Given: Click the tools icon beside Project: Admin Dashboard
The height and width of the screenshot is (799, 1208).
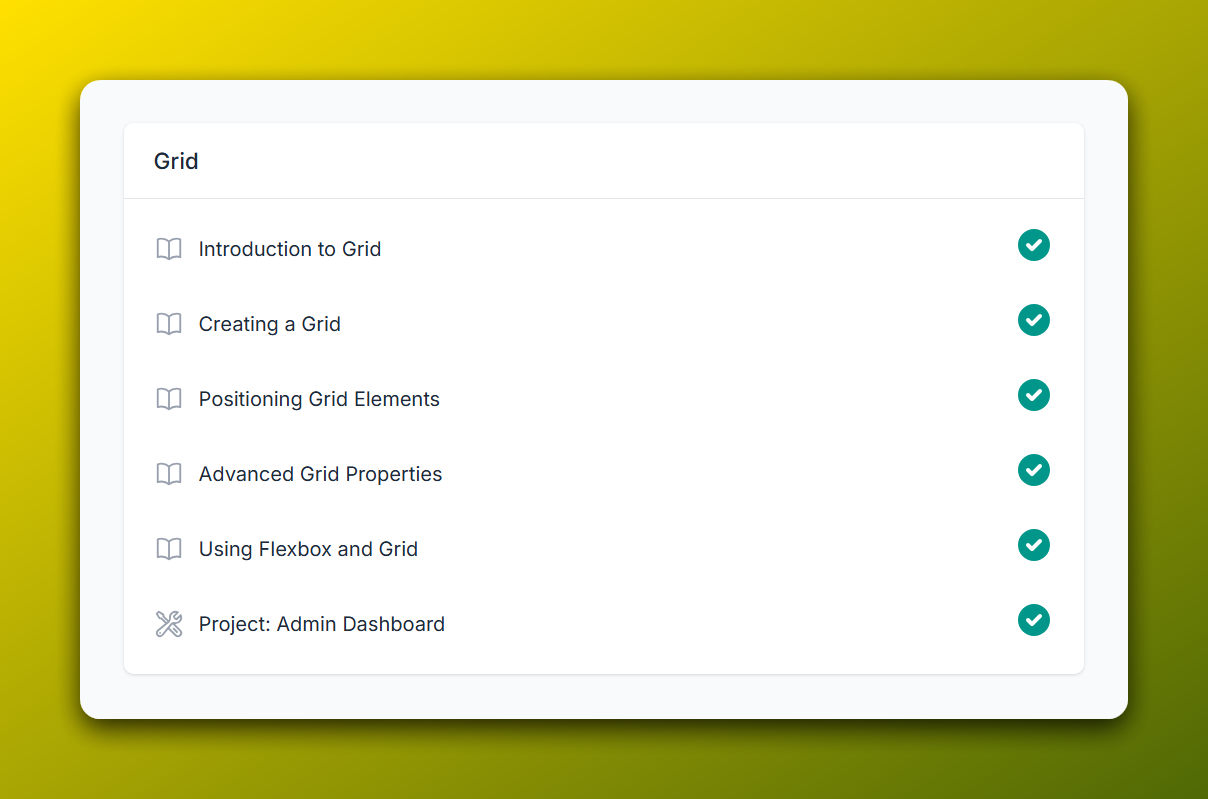Looking at the screenshot, I should tap(168, 623).
